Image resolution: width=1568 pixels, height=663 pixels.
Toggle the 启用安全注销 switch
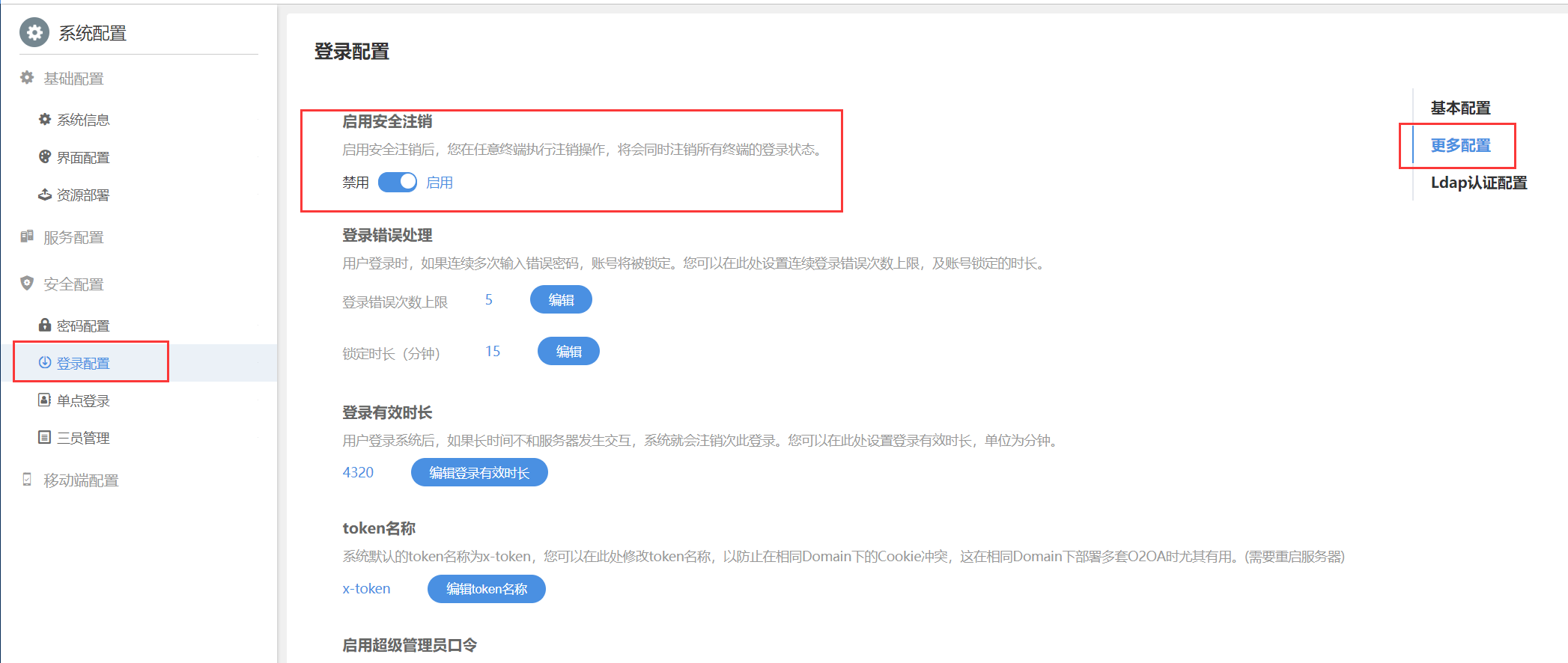[x=398, y=182]
